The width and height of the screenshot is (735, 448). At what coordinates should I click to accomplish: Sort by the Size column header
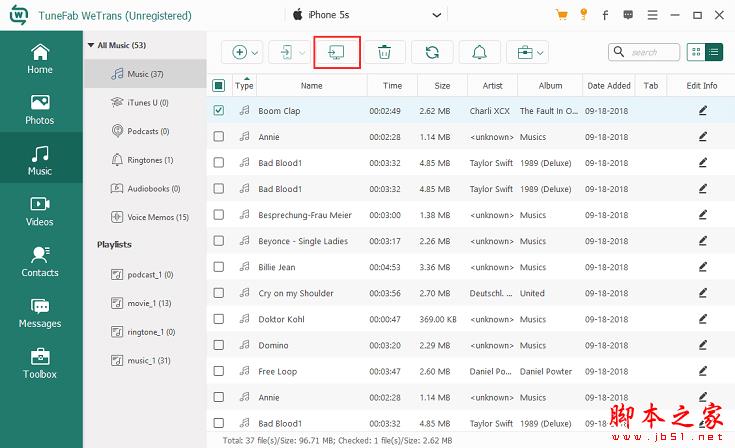[x=442, y=85]
